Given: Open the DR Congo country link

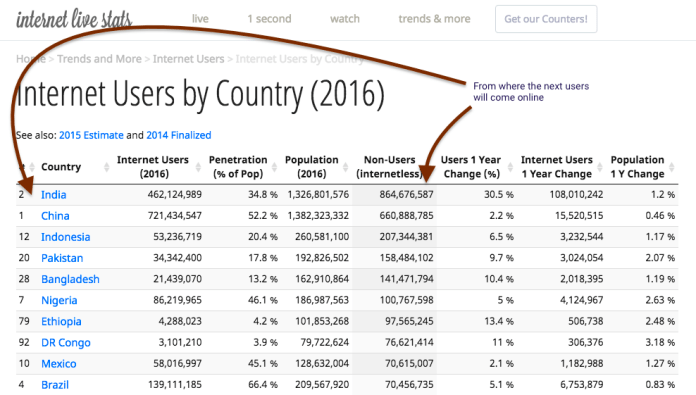Looking at the screenshot, I should point(66,343).
